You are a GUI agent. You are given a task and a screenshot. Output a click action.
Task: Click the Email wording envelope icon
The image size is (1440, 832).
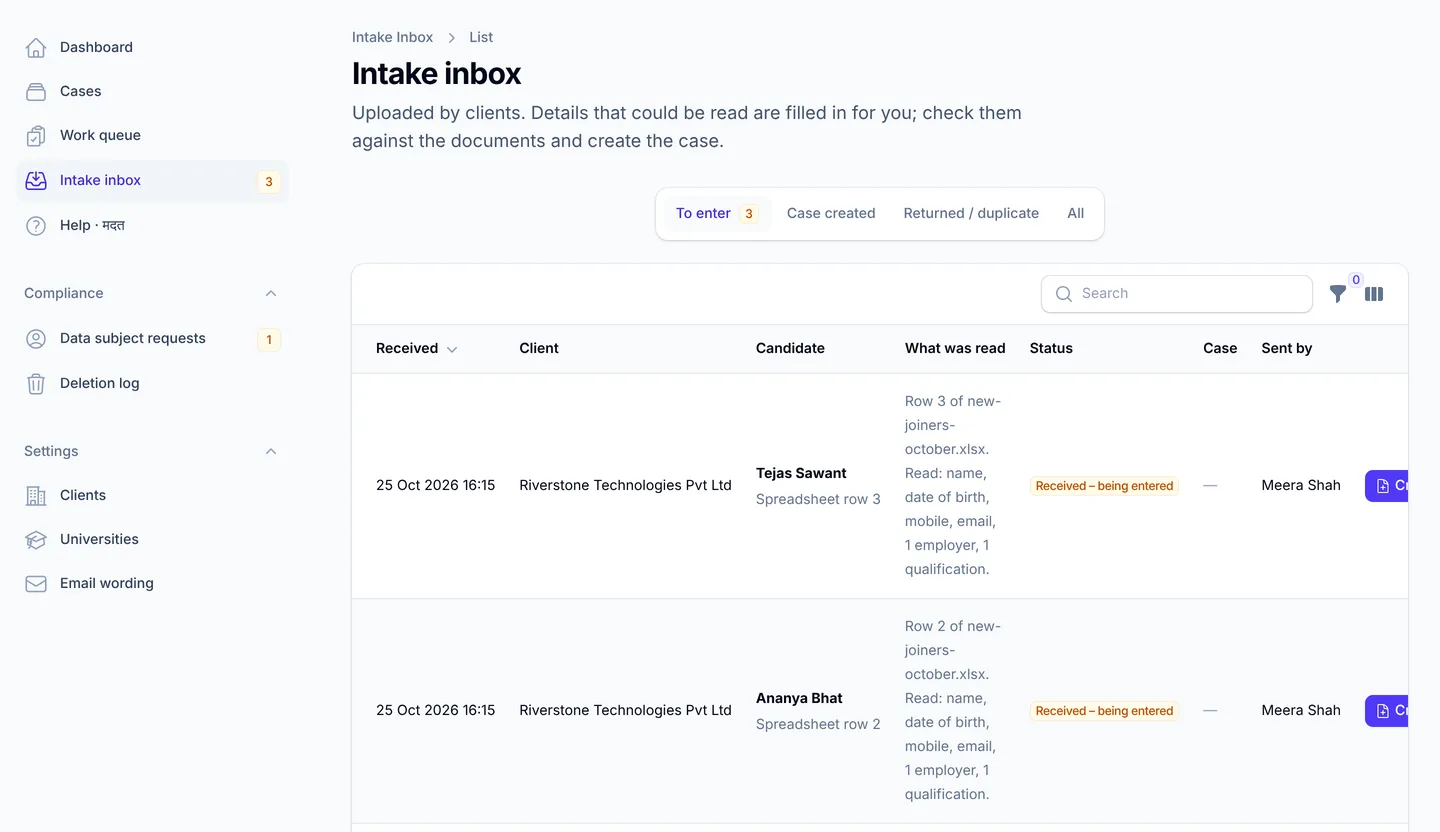(36, 583)
